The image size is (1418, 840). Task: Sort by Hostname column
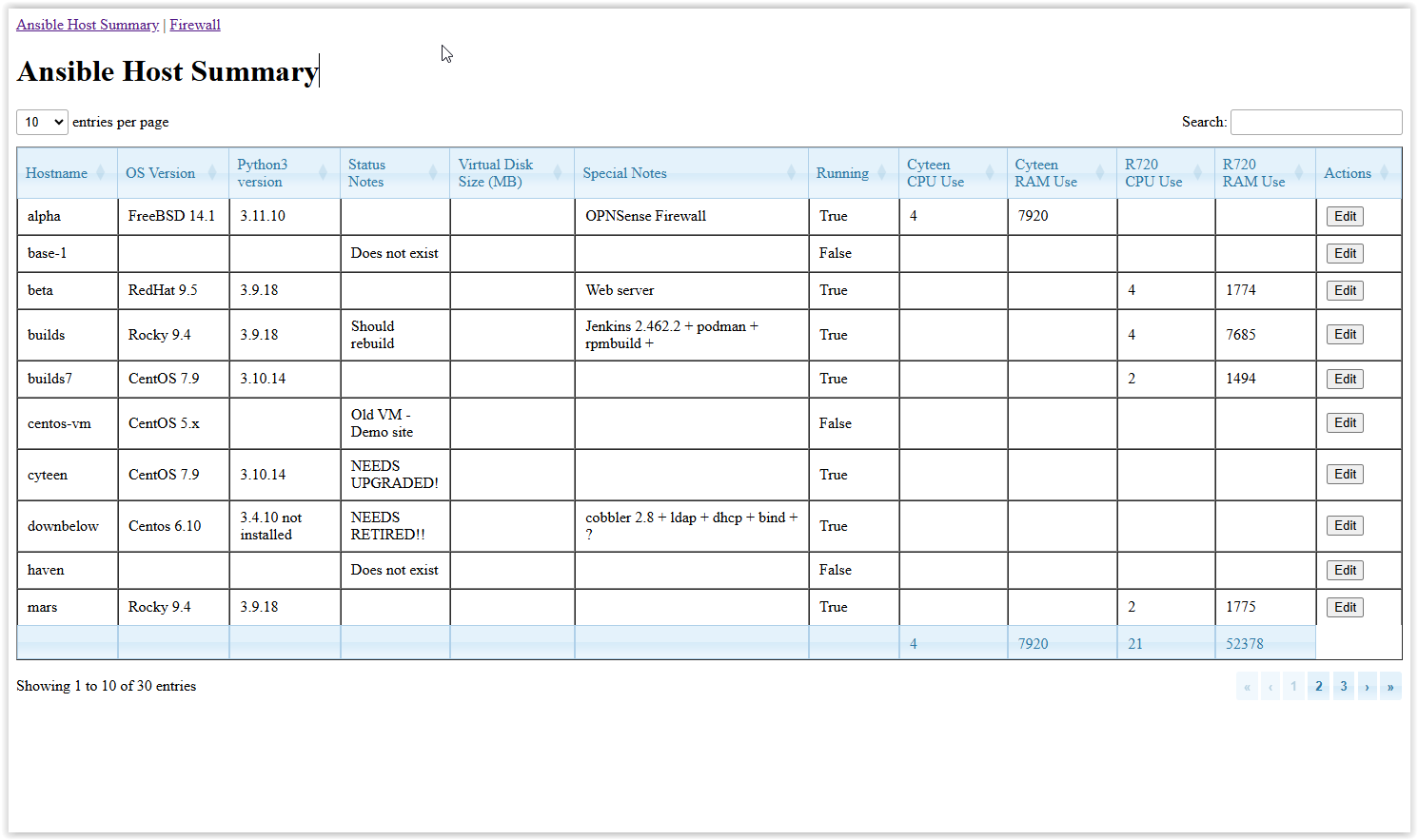click(x=67, y=173)
